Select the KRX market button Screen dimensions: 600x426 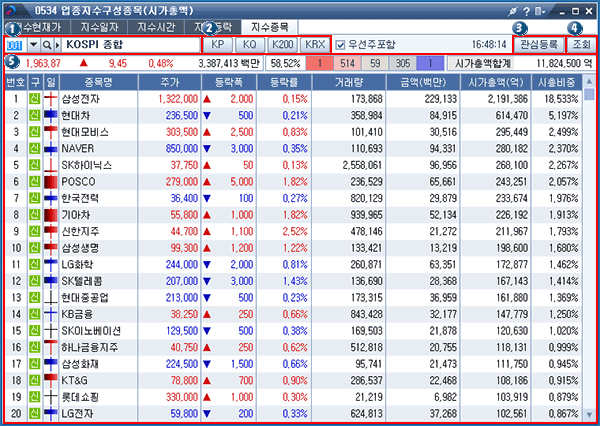[x=315, y=44]
